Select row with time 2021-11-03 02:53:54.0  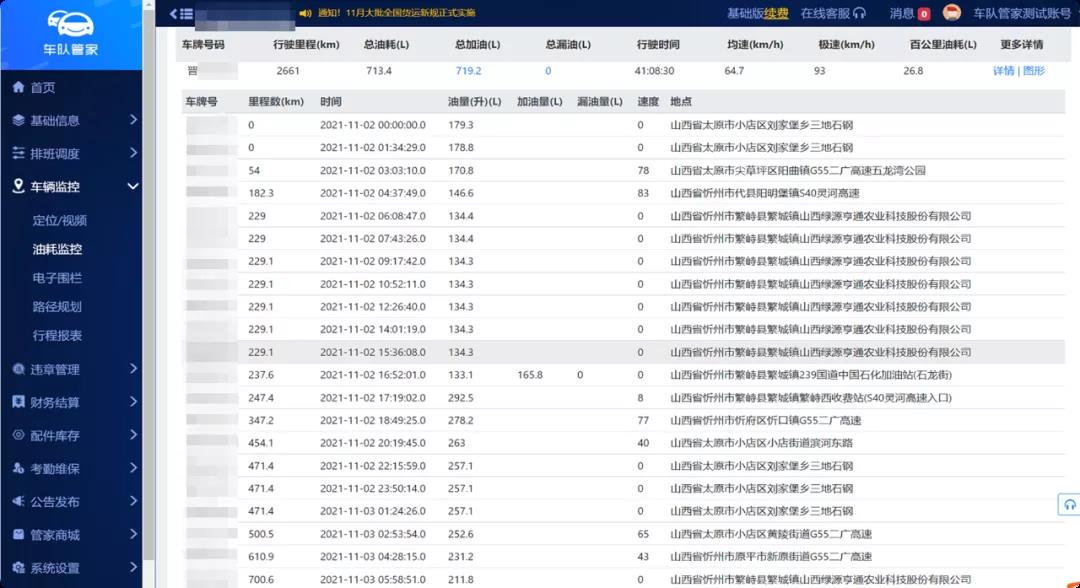(x=623, y=534)
